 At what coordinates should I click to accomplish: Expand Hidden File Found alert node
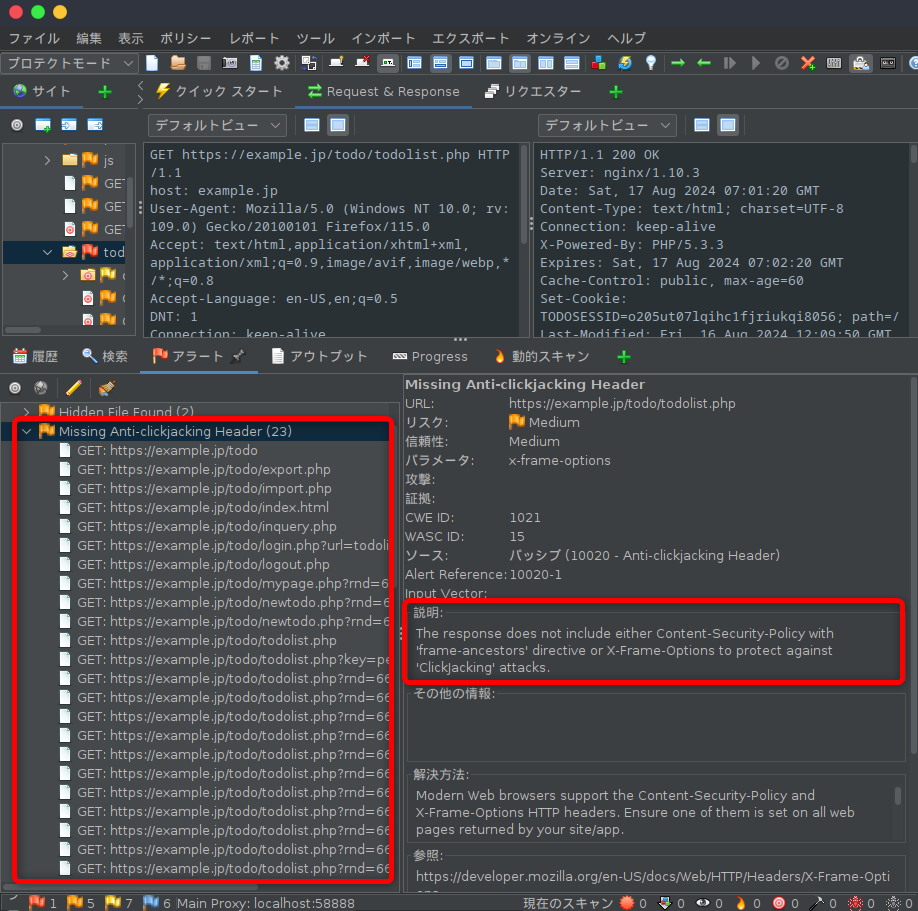[26, 412]
